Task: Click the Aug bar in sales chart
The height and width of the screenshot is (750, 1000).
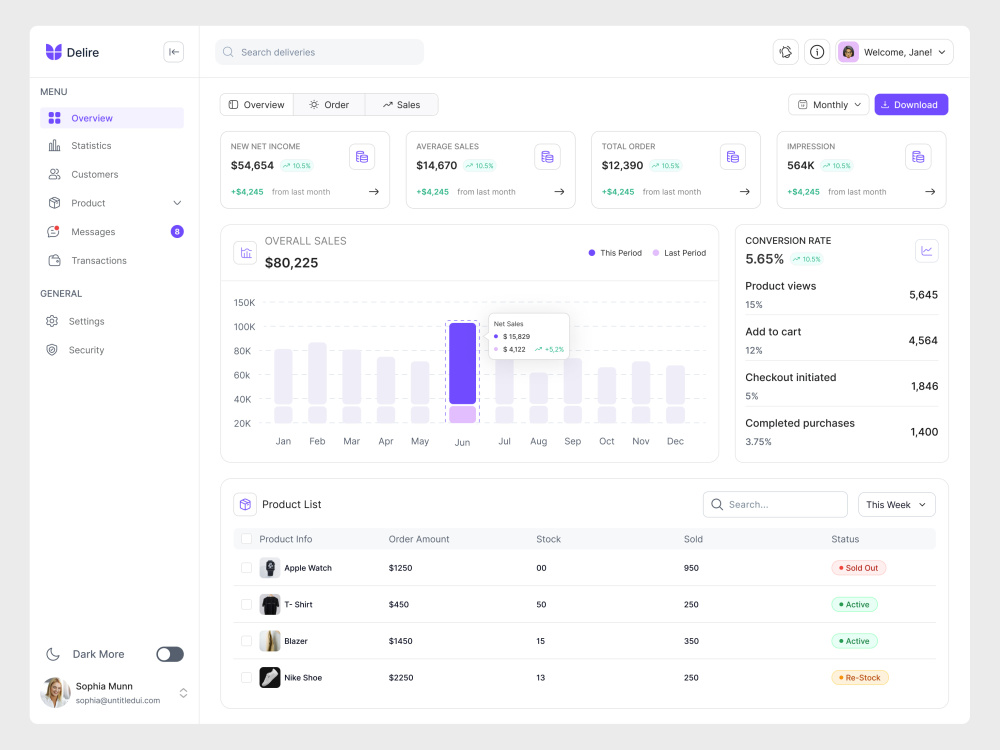Action: [538, 397]
